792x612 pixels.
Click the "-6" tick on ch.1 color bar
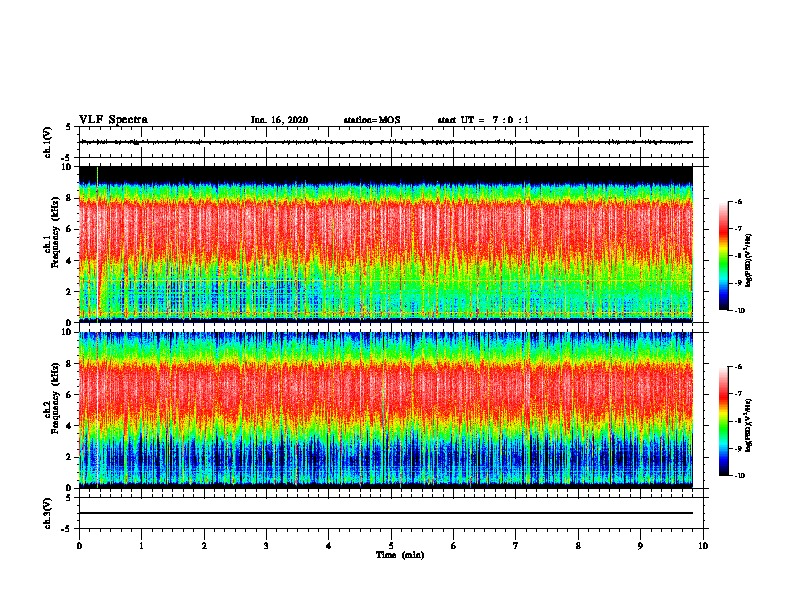click(x=737, y=201)
